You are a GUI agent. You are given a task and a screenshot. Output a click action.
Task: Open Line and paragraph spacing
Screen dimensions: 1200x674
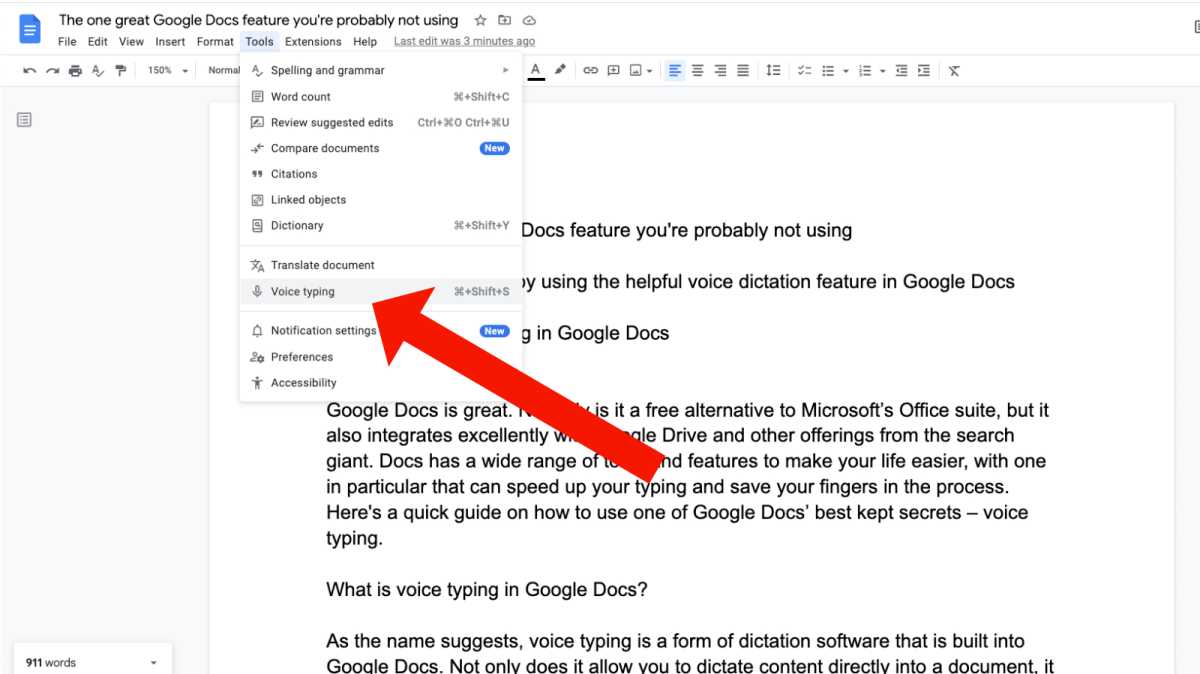773,71
